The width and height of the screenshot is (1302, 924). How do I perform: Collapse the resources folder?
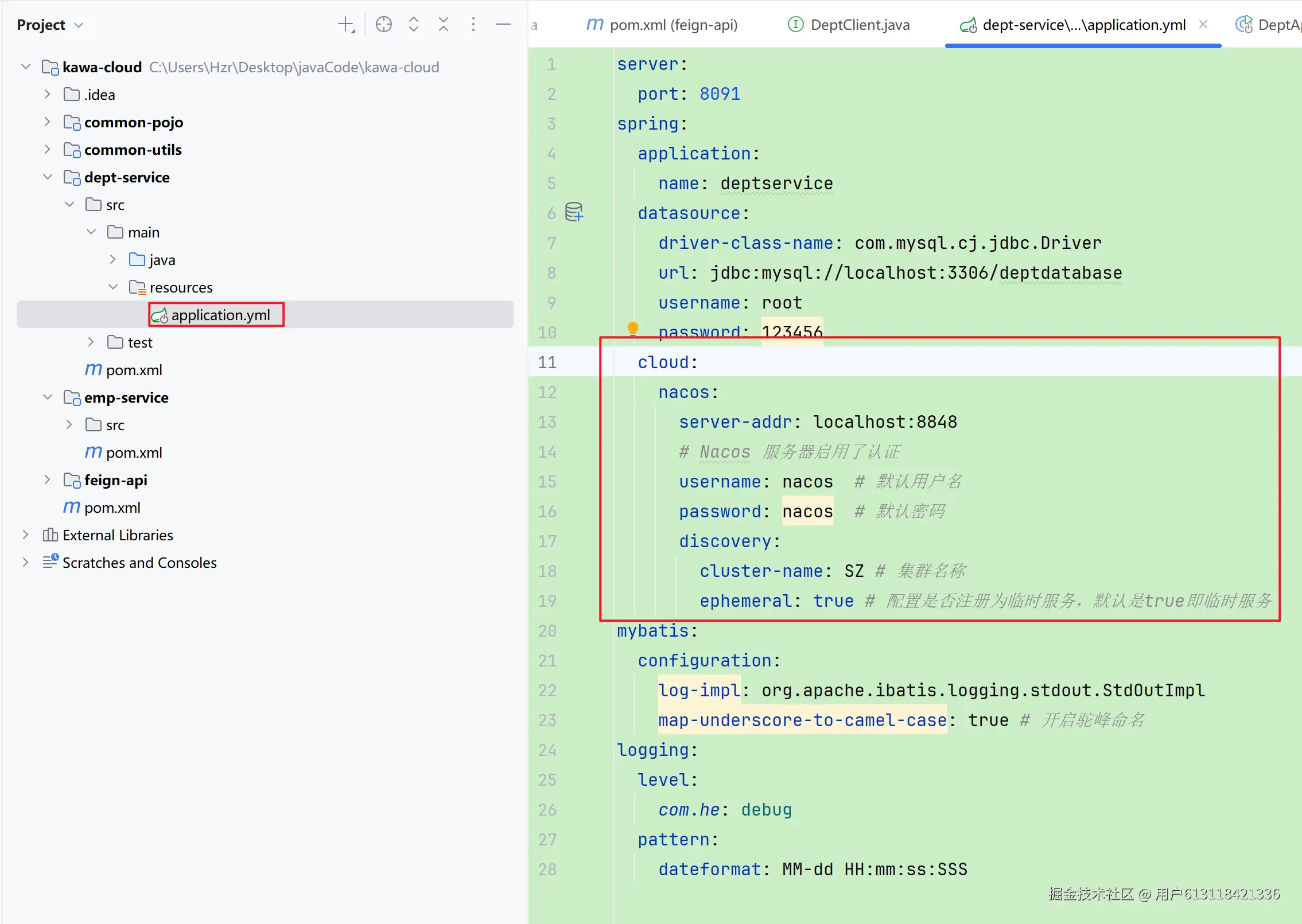113,287
